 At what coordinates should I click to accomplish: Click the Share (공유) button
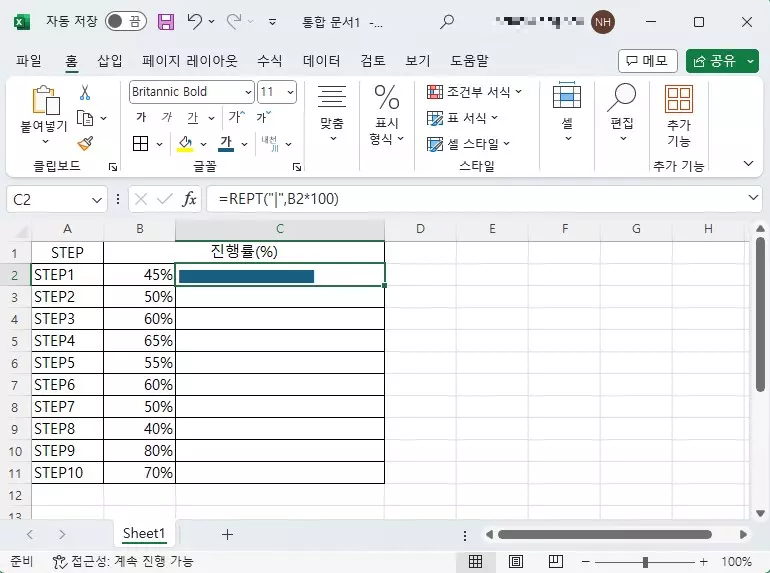point(715,61)
